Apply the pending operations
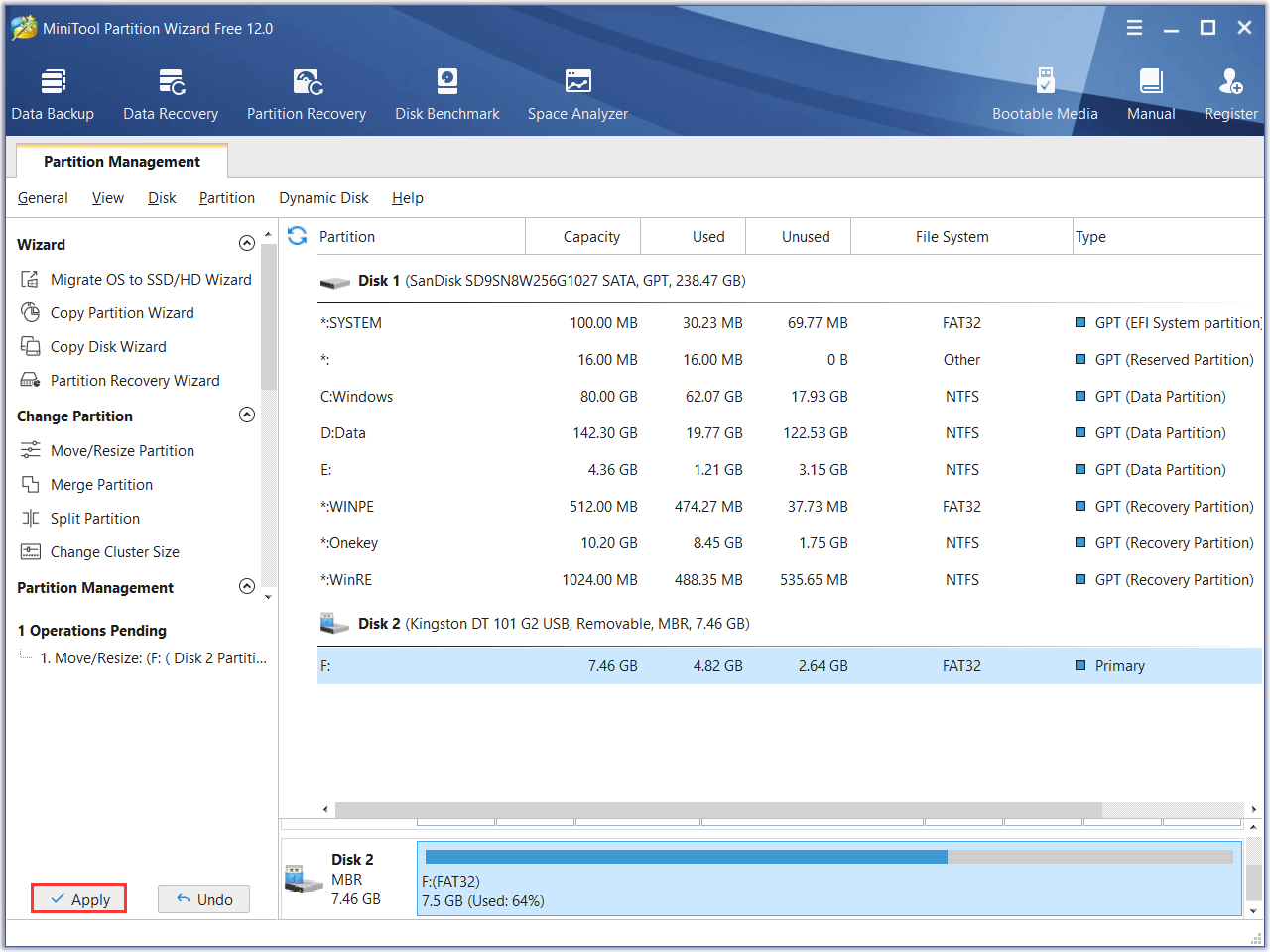The width and height of the screenshot is (1270, 952). click(x=79, y=899)
